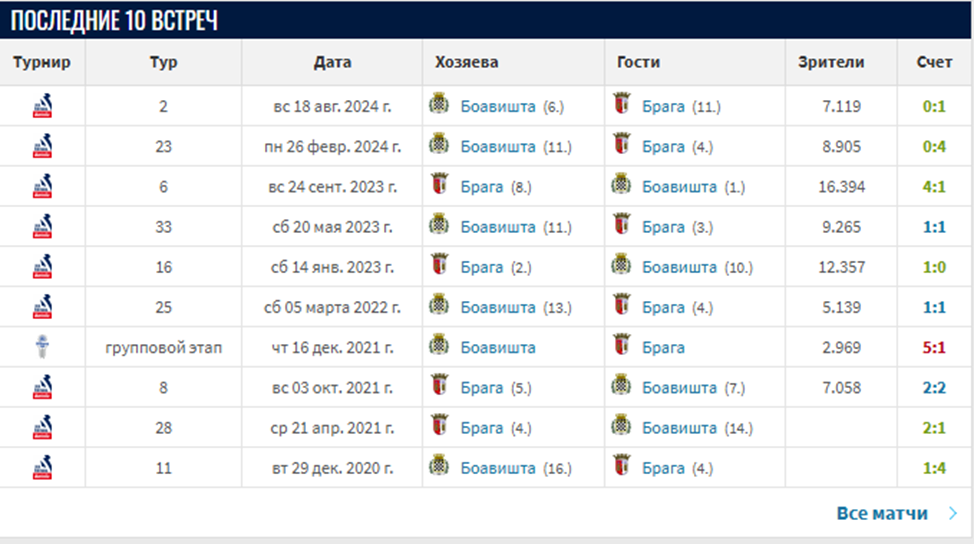This screenshot has height=544, width=974.
Task: Click Boavista crest in 14 Jan 2023 row
Action: pos(621,267)
